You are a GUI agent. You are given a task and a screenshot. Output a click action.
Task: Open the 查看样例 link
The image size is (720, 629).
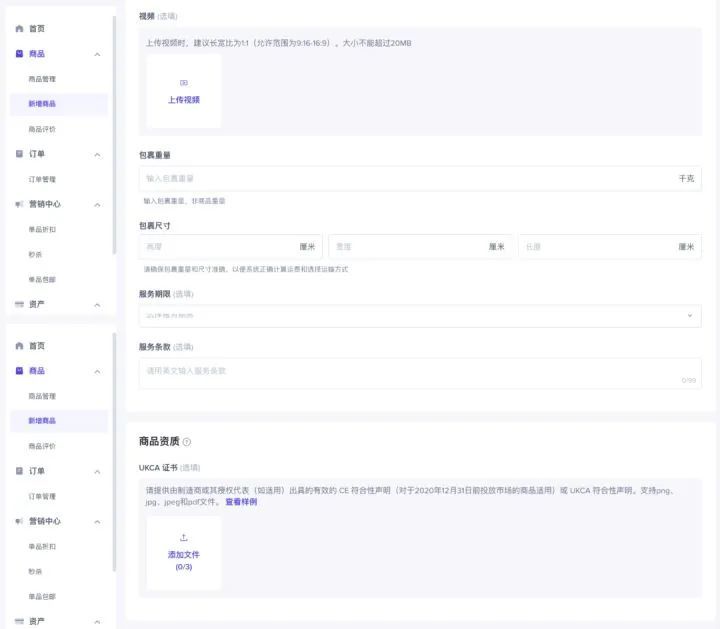241,502
